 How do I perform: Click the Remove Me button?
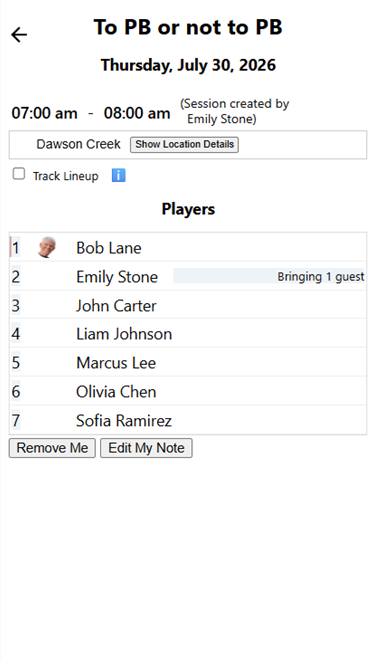pyautogui.click(x=52, y=448)
